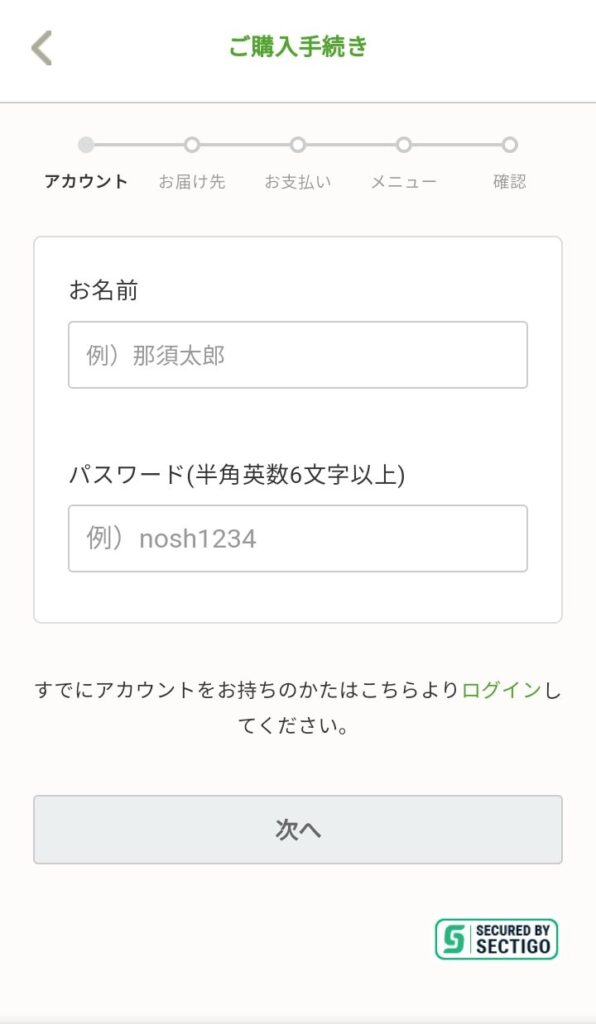The image size is (596, 1024).
Task: Tap the すでにアカウントをお持ち notice text
Action: [x=298, y=708]
